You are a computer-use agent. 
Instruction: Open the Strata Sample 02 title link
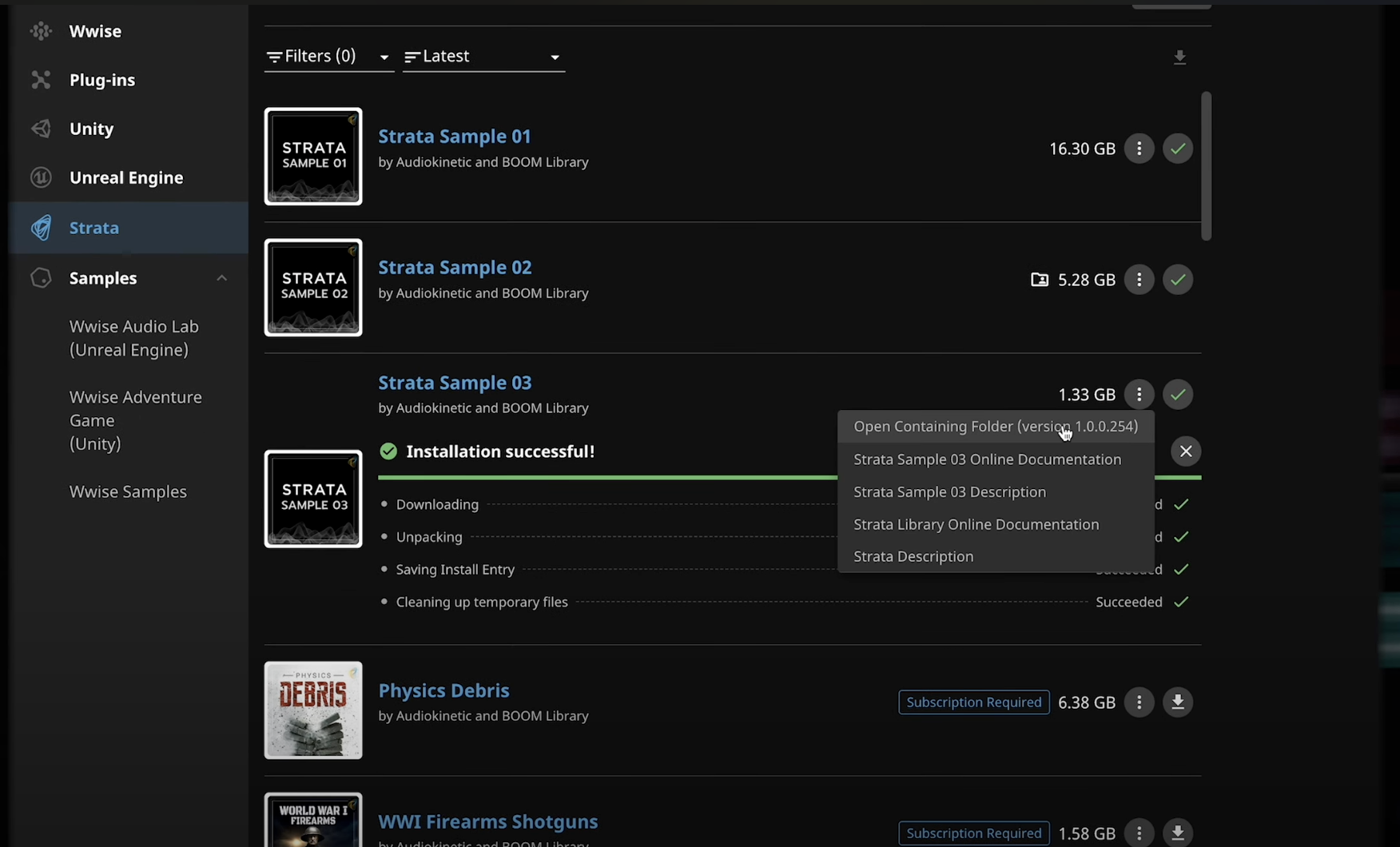455,268
